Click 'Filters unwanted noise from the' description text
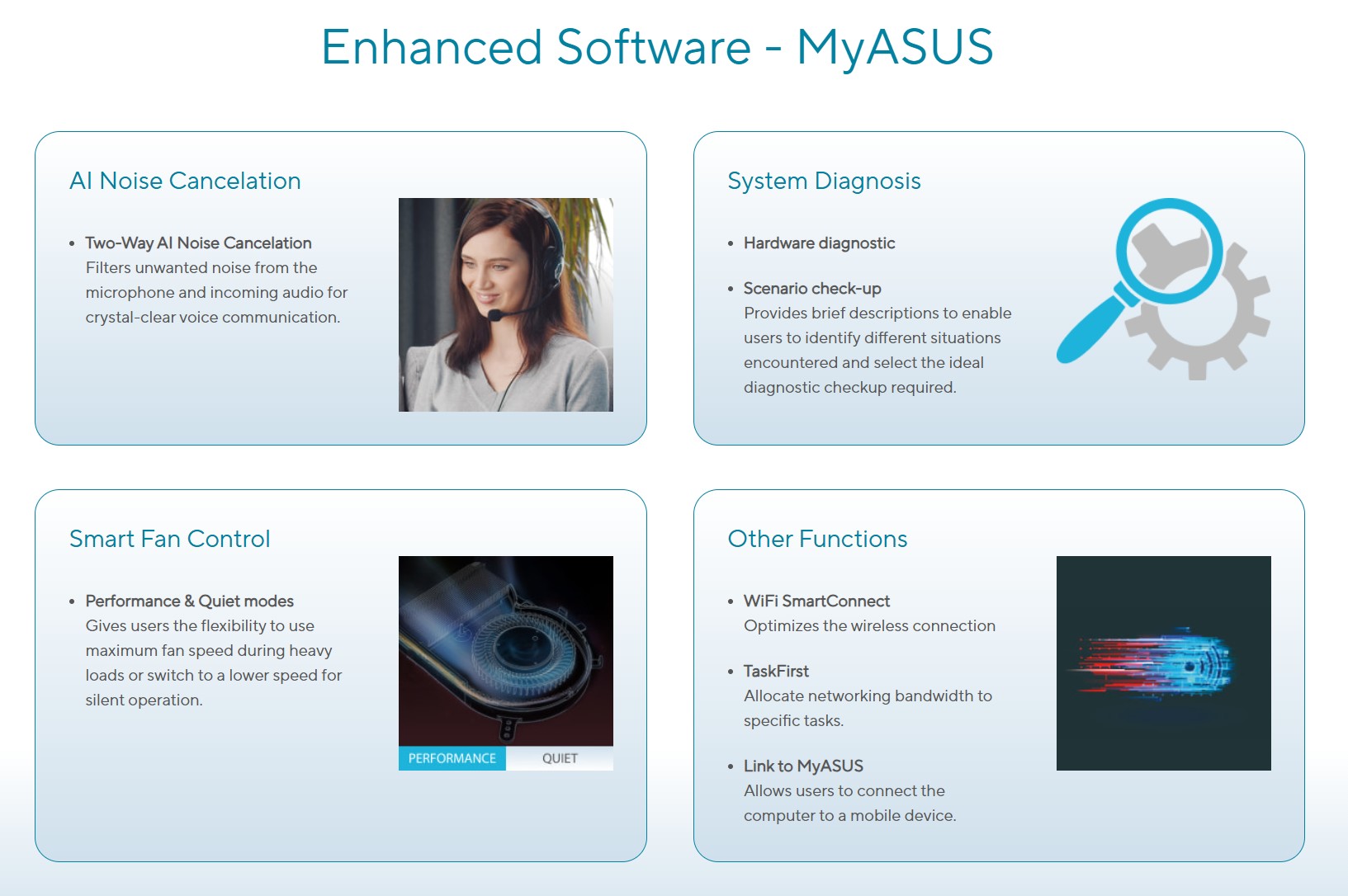Image resolution: width=1348 pixels, height=896 pixels. 201,268
